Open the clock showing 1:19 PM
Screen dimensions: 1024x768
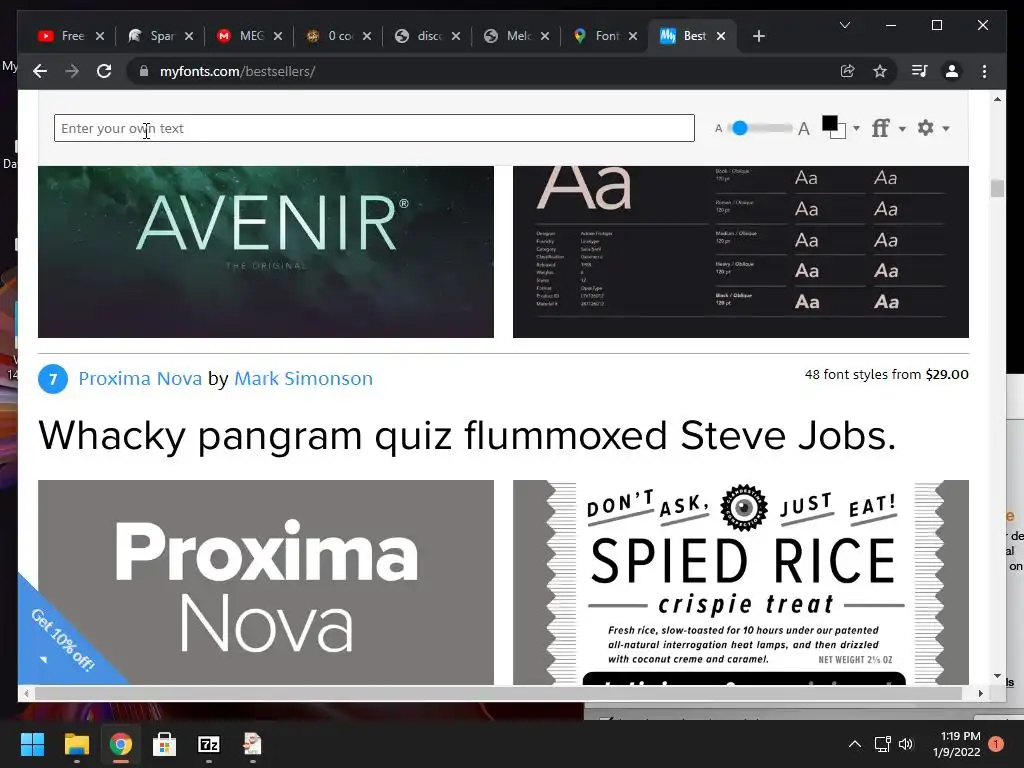click(x=957, y=744)
